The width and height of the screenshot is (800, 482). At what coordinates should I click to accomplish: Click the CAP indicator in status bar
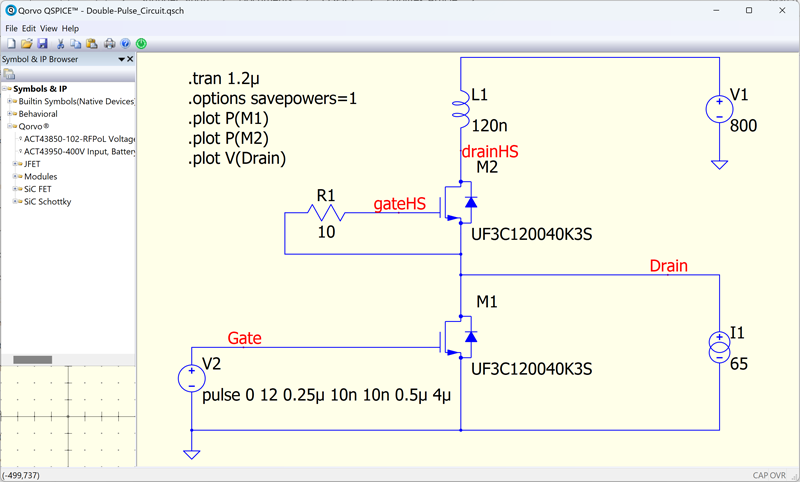[760, 475]
